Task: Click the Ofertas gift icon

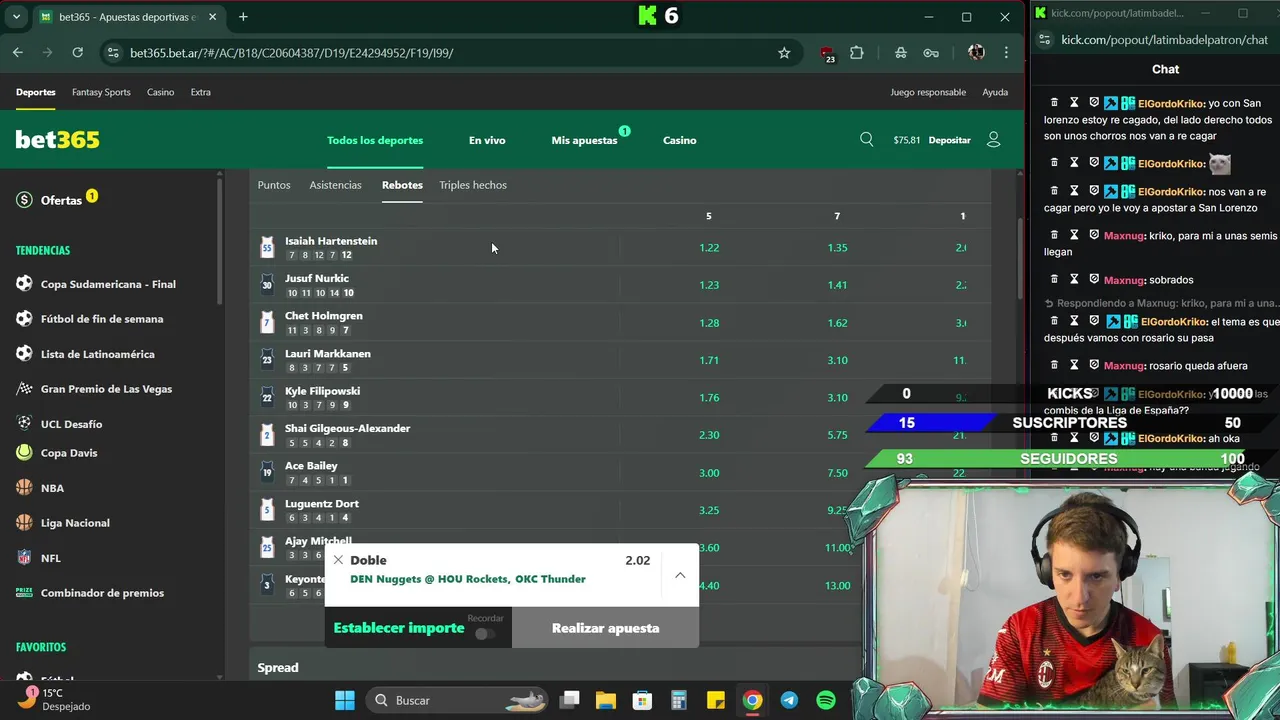Action: coord(24,200)
